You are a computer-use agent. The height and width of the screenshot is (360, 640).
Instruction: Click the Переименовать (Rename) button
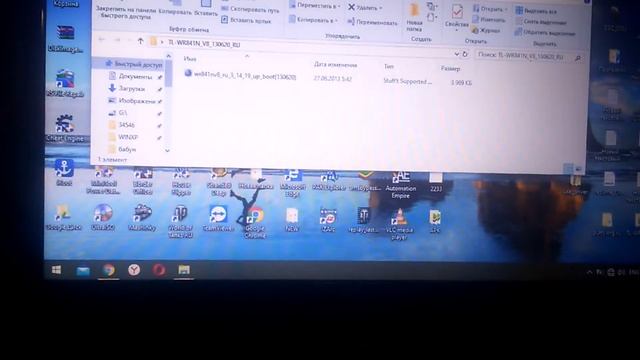372,22
